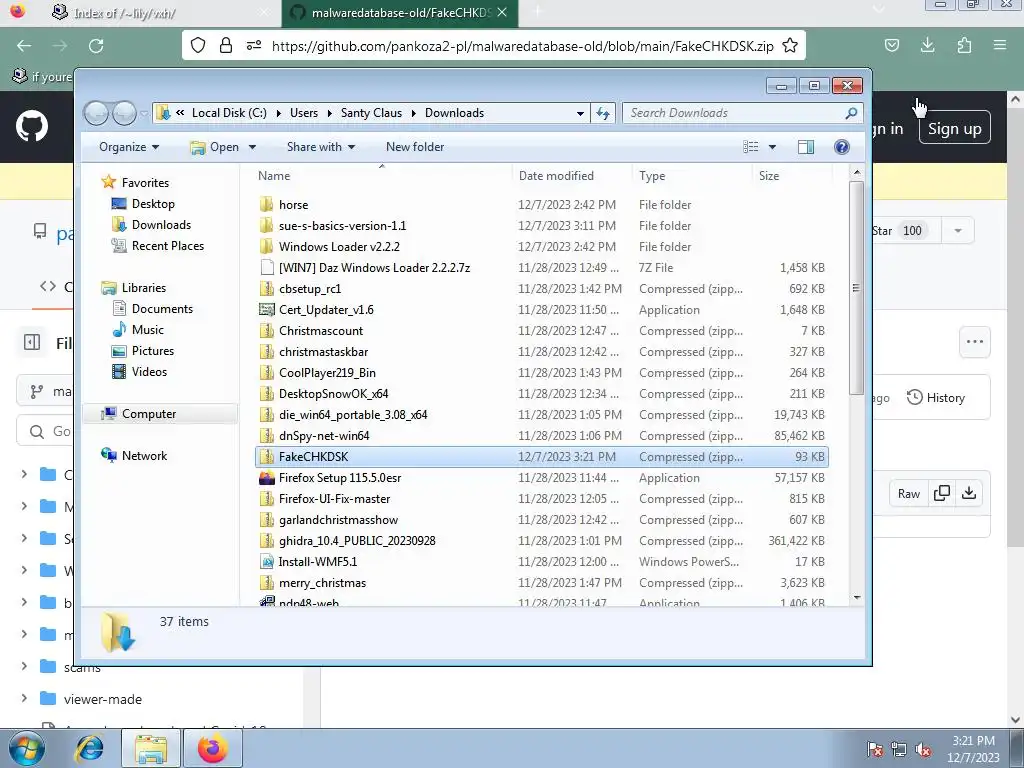
Task: Click the GitHub Sign up button
Action: (954, 129)
